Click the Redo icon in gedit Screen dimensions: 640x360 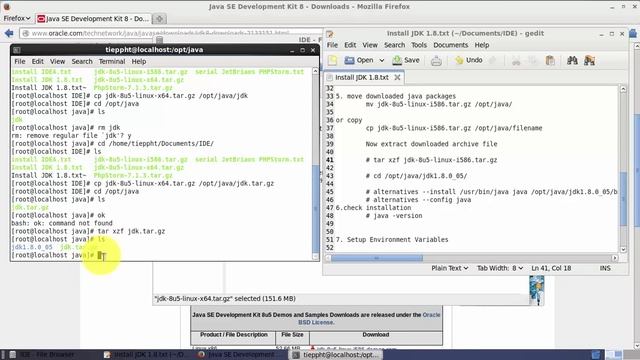493,60
